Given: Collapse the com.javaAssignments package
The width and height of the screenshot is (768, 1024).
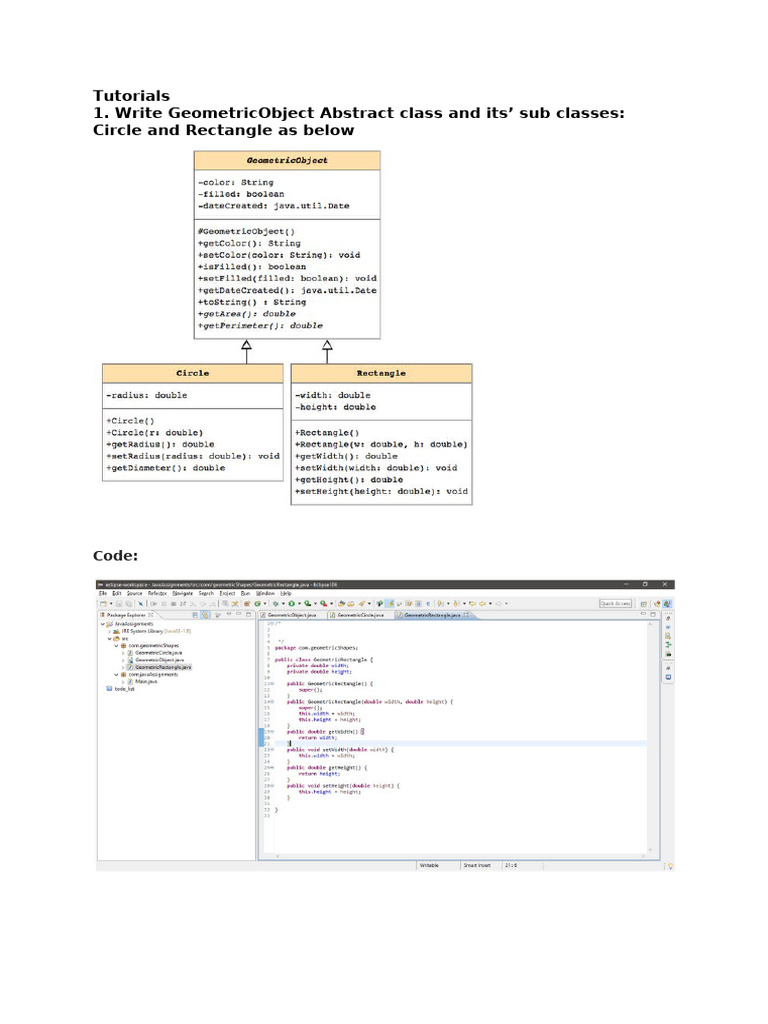Looking at the screenshot, I should click(x=116, y=675).
